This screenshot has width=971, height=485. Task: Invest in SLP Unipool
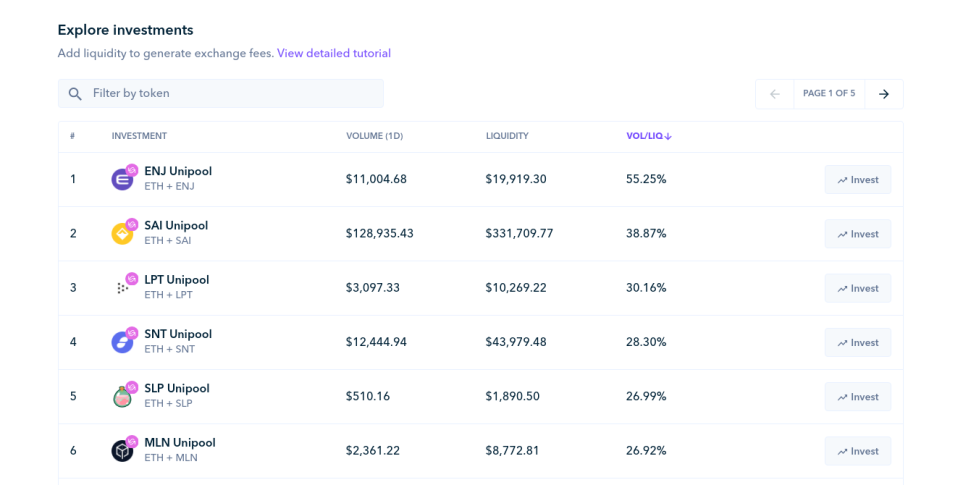(x=858, y=397)
